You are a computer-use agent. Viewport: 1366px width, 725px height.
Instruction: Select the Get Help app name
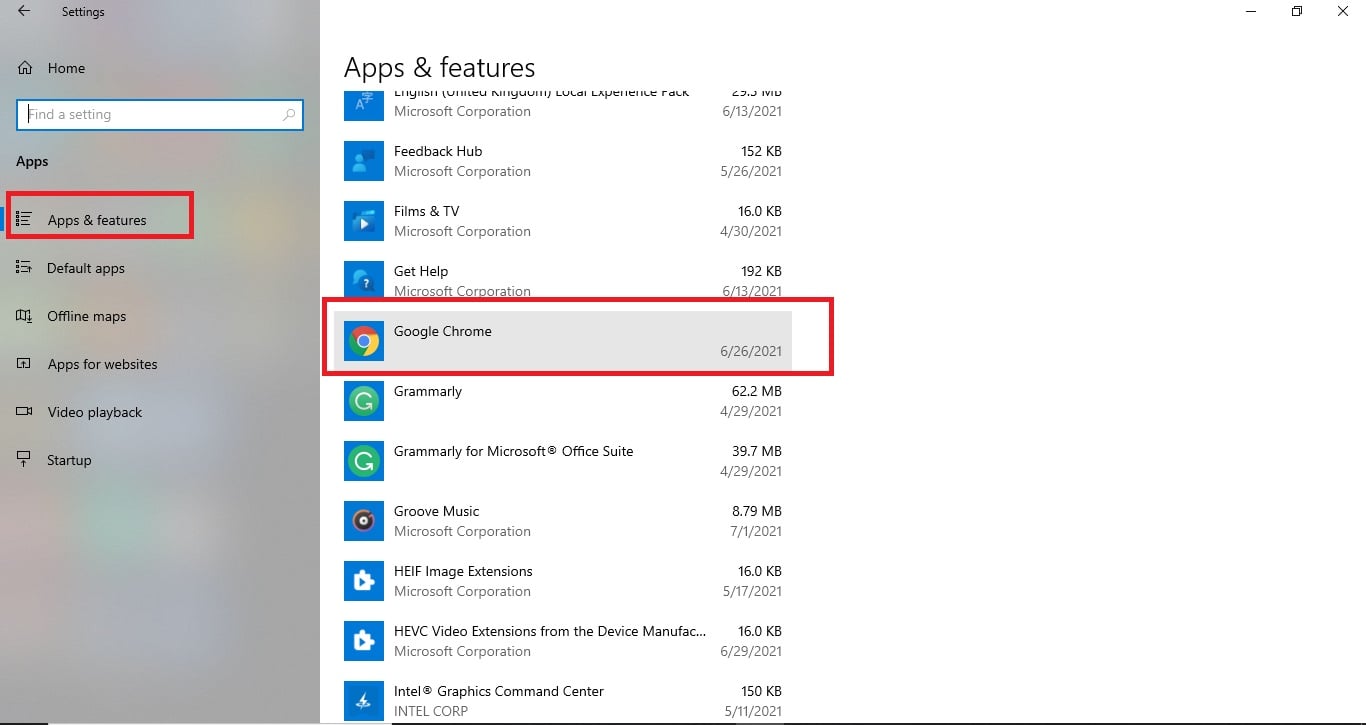pyautogui.click(x=421, y=271)
